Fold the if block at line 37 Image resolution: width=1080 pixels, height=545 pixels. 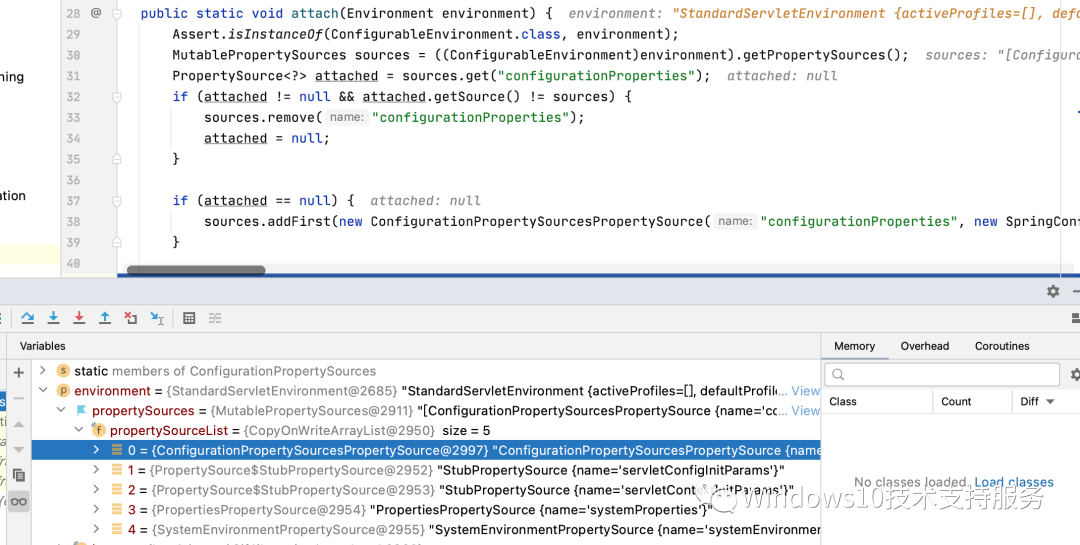(x=116, y=200)
